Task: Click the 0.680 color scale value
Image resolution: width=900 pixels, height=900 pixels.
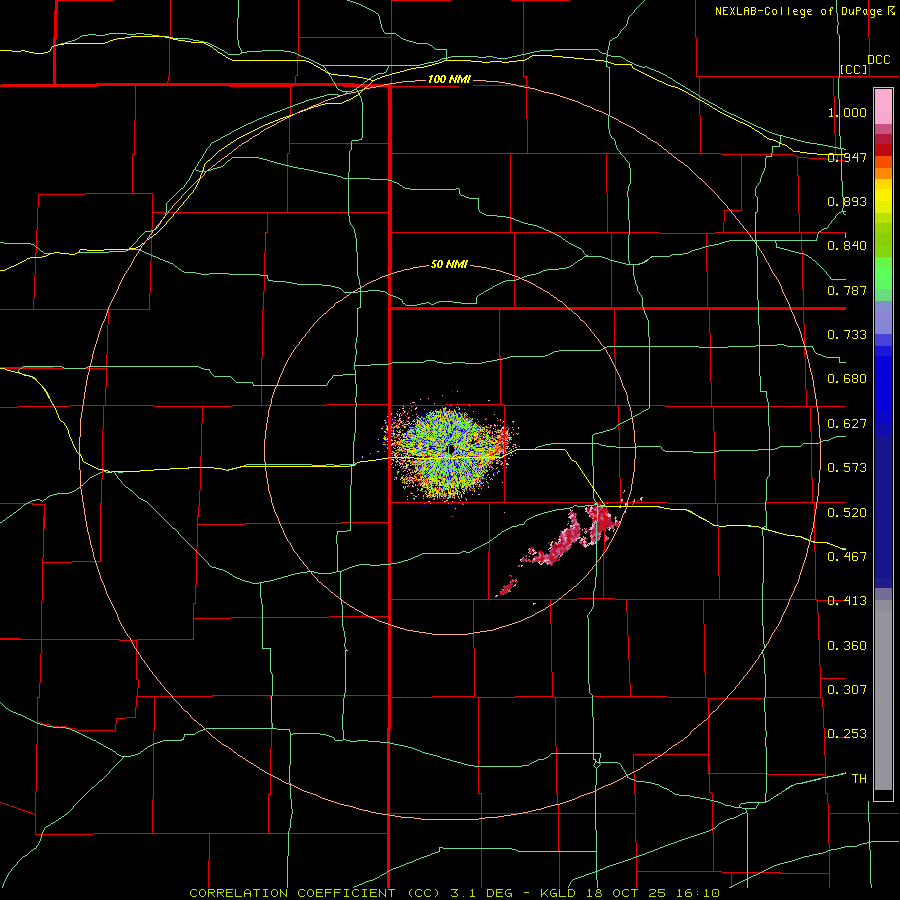Action: tap(847, 379)
